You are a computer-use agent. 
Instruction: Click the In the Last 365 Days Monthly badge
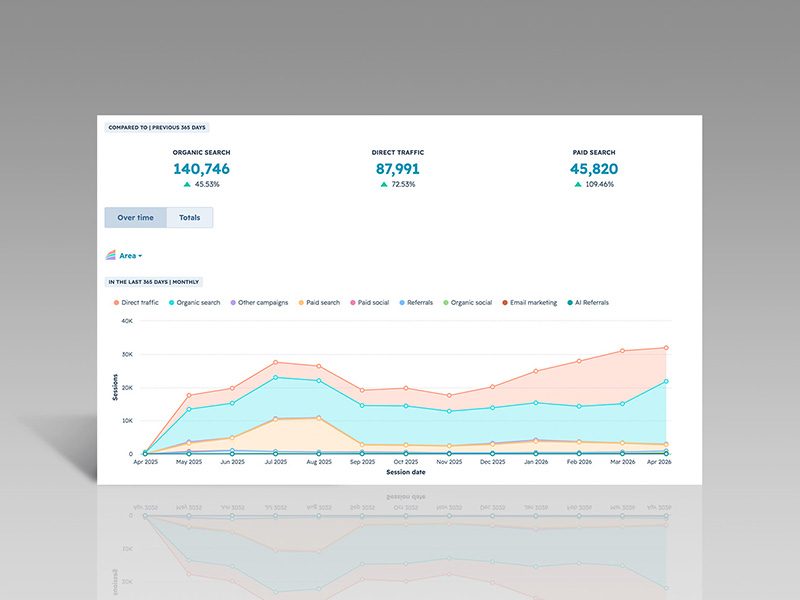click(154, 282)
